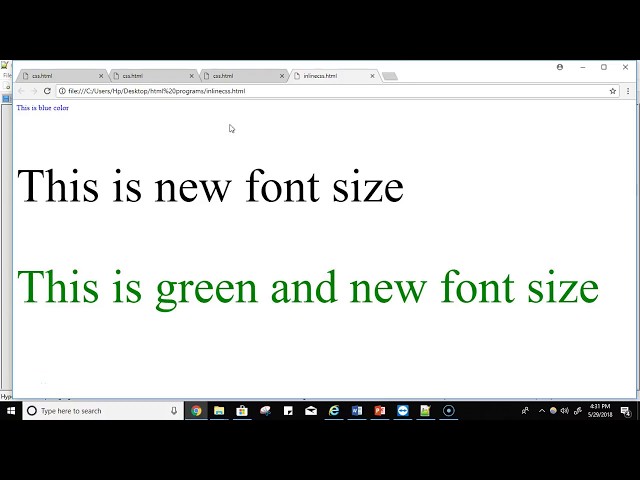This screenshot has width=640, height=480.
Task: Open Microsoft Word from the taskbar
Action: tap(357, 411)
